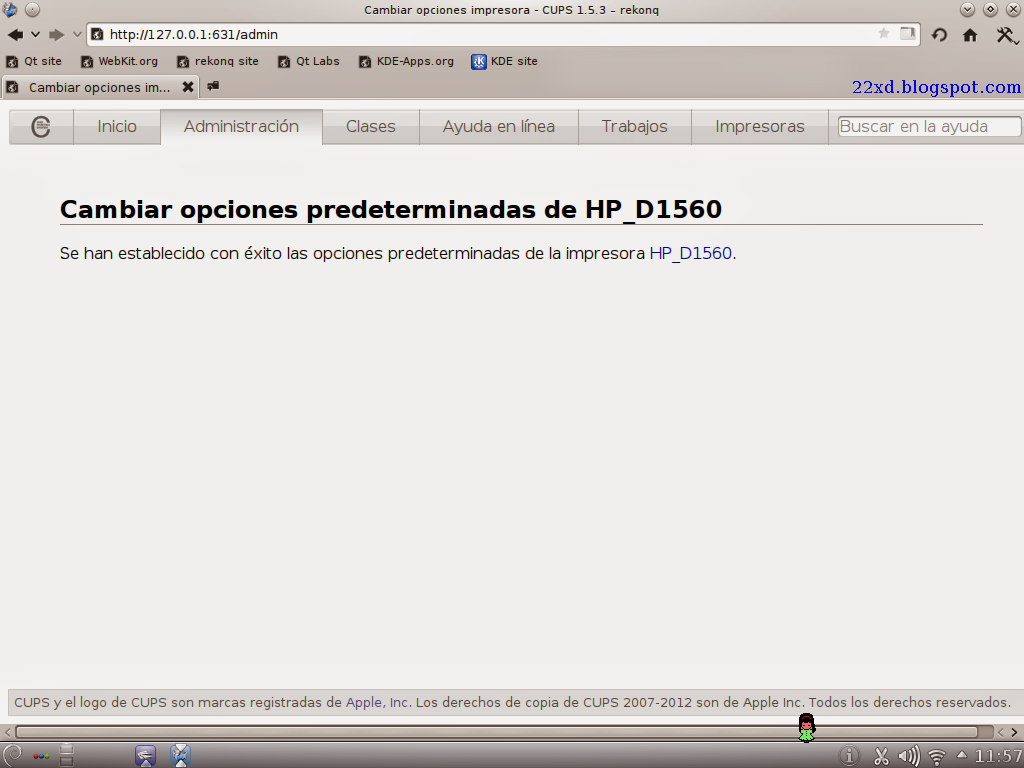Go back with the back arrow

coord(16,35)
